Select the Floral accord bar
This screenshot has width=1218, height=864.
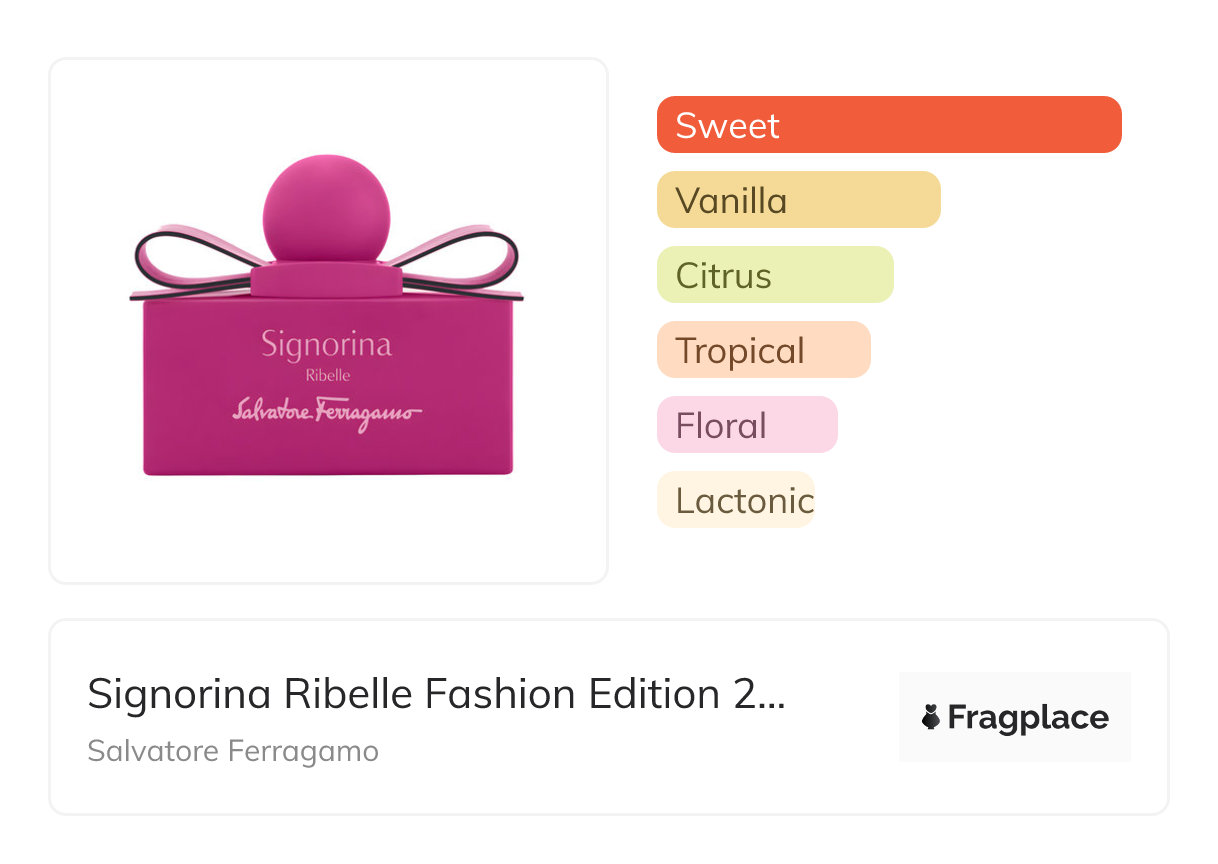[x=746, y=425]
